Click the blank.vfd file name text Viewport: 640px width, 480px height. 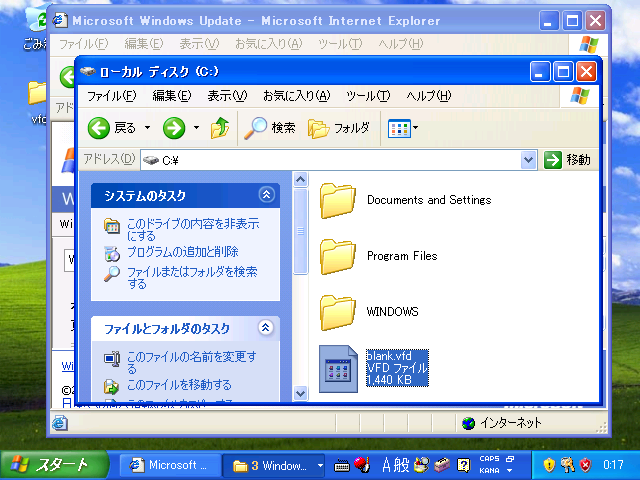pos(389,356)
